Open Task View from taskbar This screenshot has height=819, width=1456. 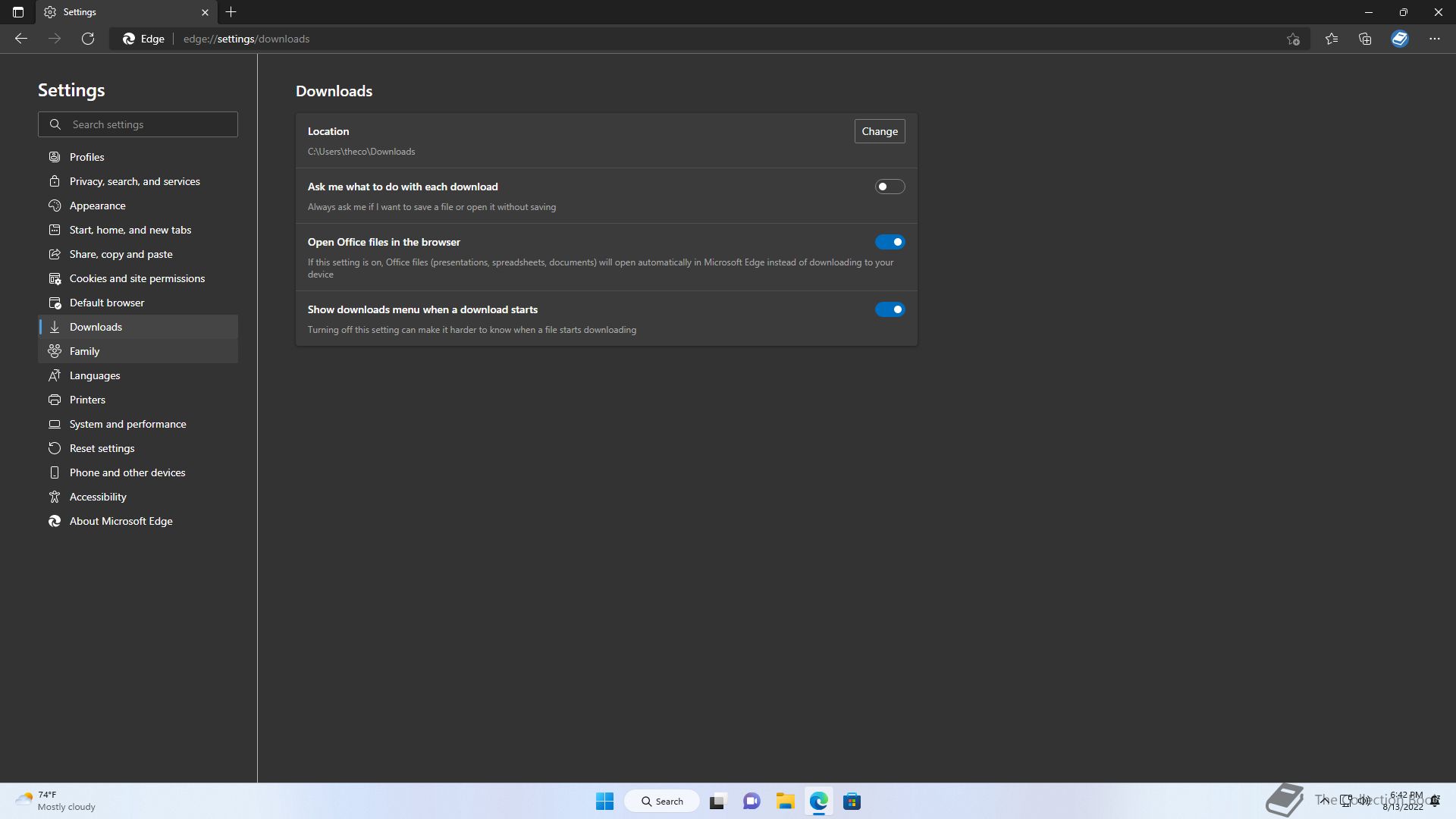tap(717, 801)
